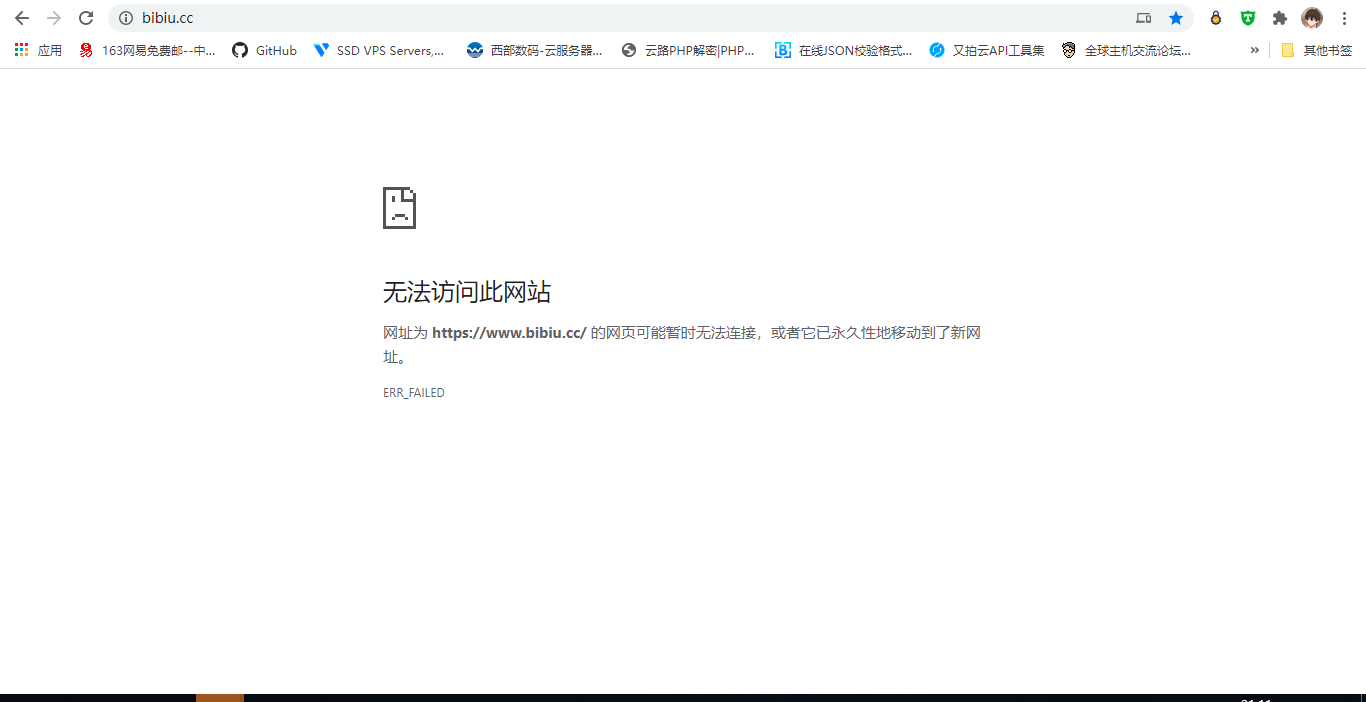Click the 无法访问此网站 heading
Image resolution: width=1366 pixels, height=702 pixels.
pyautogui.click(x=467, y=292)
